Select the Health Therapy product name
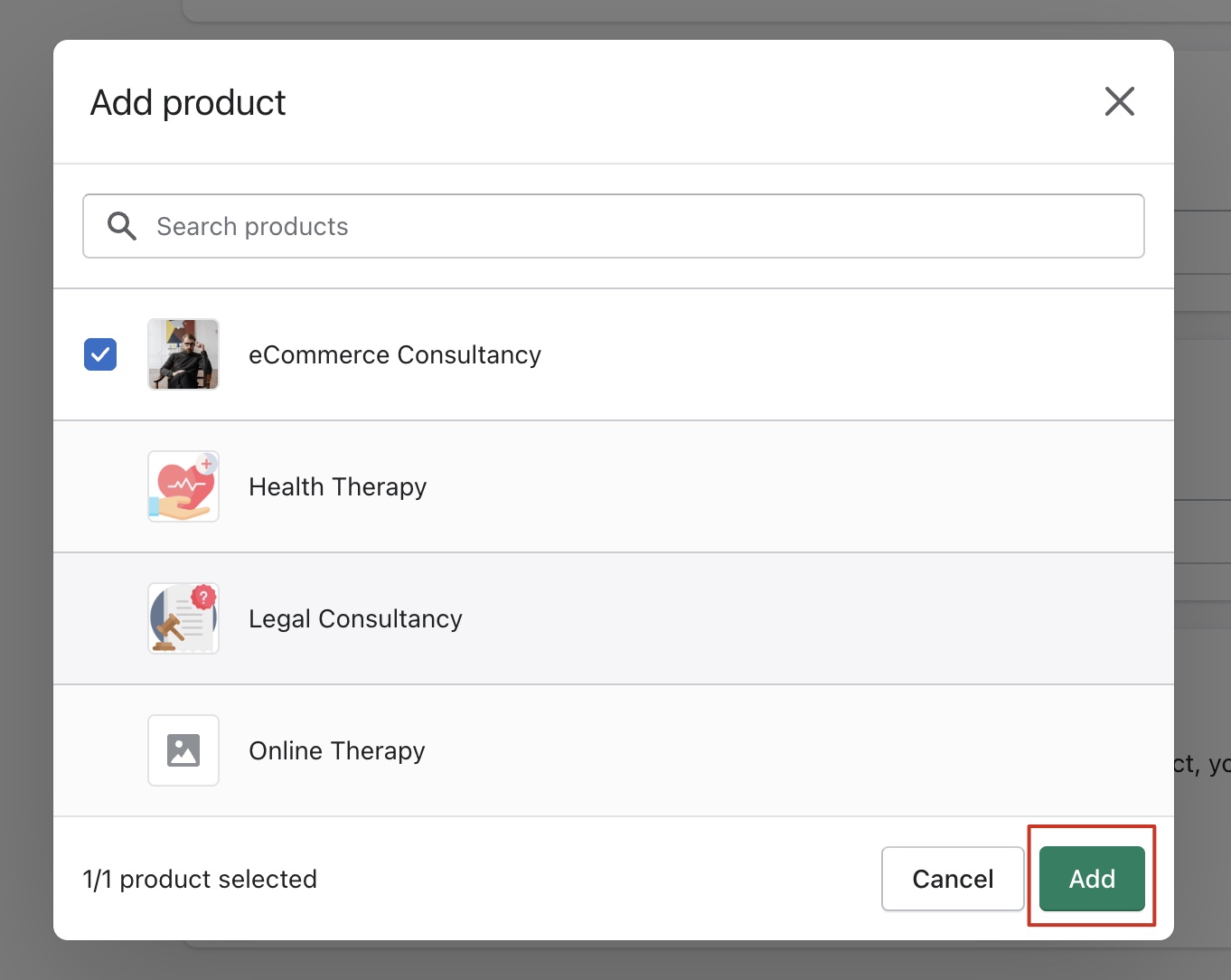The height and width of the screenshot is (980, 1231). 337,487
